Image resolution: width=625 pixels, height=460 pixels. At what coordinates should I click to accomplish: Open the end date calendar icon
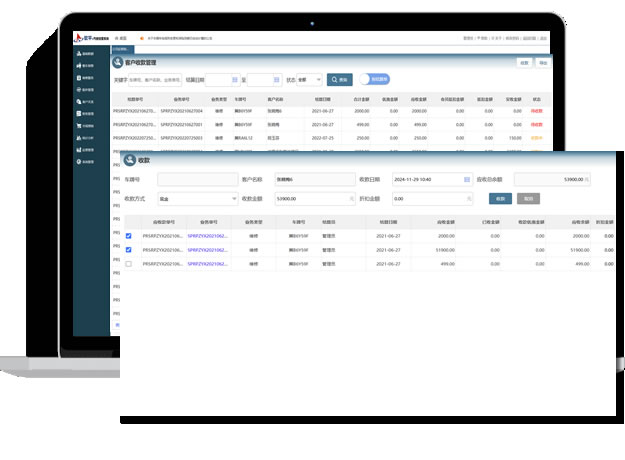click(276, 79)
